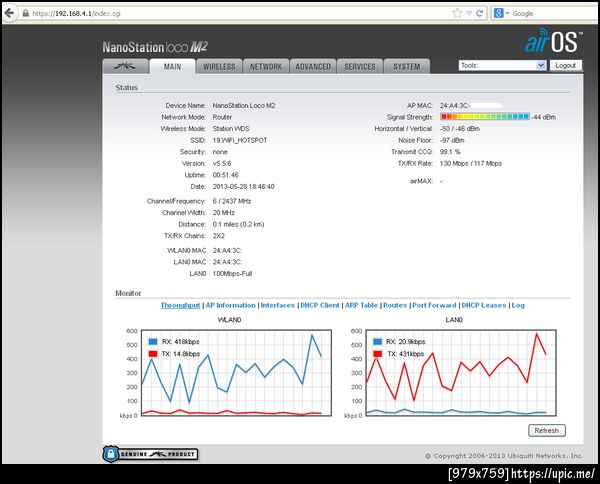
Task: Switch to the WIRELESS tab
Action: click(x=219, y=66)
